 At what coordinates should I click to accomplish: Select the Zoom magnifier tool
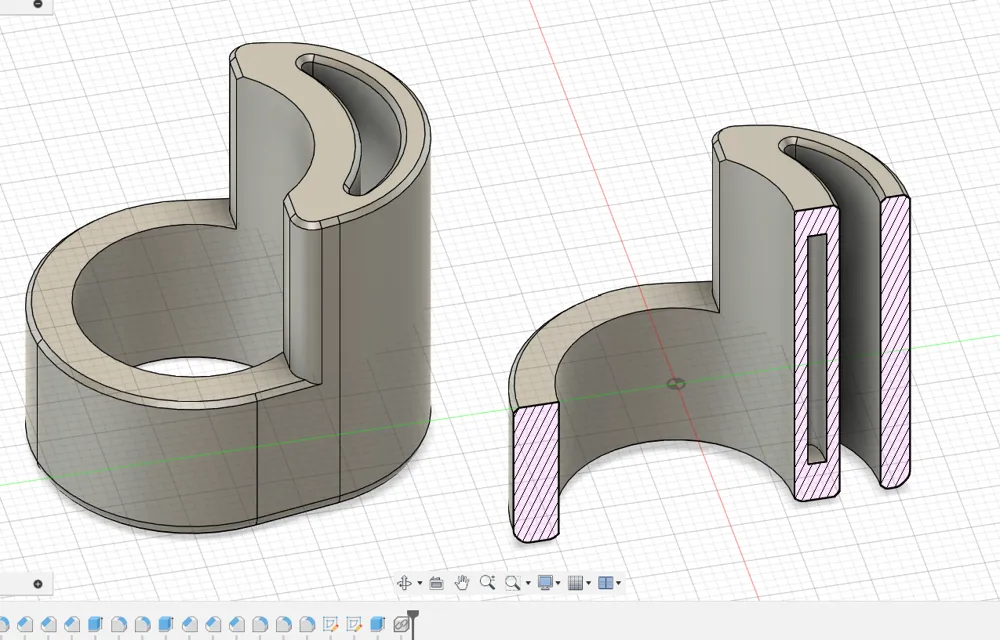click(x=487, y=583)
